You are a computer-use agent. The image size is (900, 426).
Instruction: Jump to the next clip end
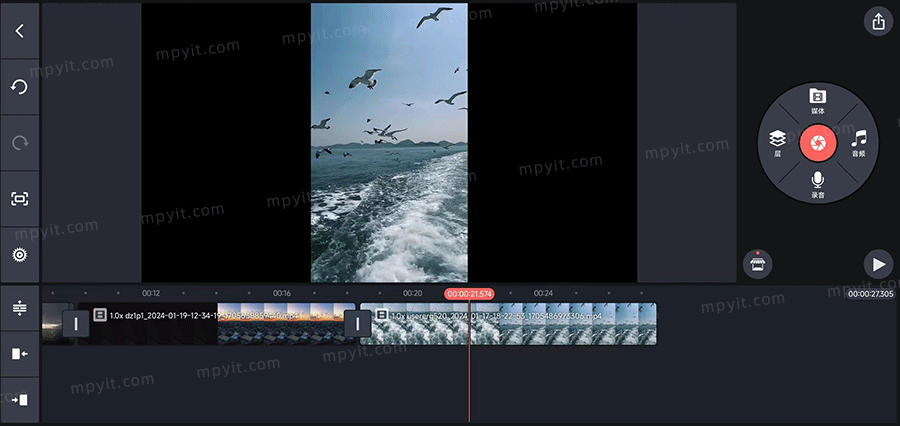(x=20, y=400)
